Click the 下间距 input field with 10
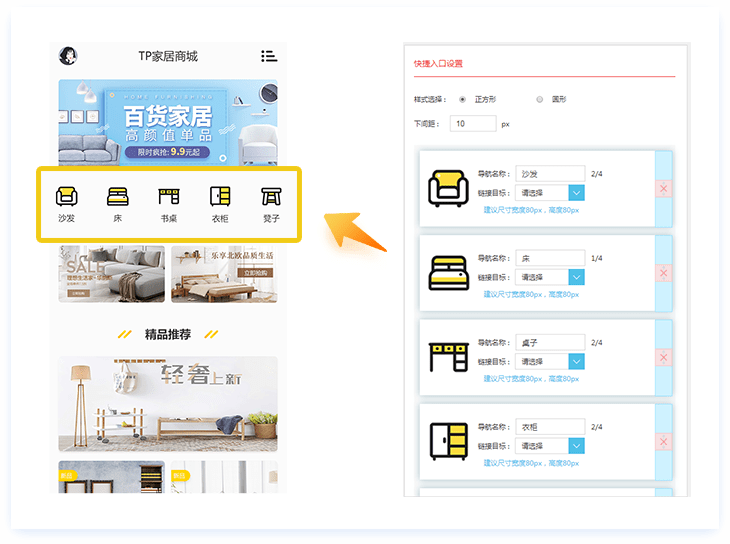Screen dimensions: 730x544 tap(473, 123)
